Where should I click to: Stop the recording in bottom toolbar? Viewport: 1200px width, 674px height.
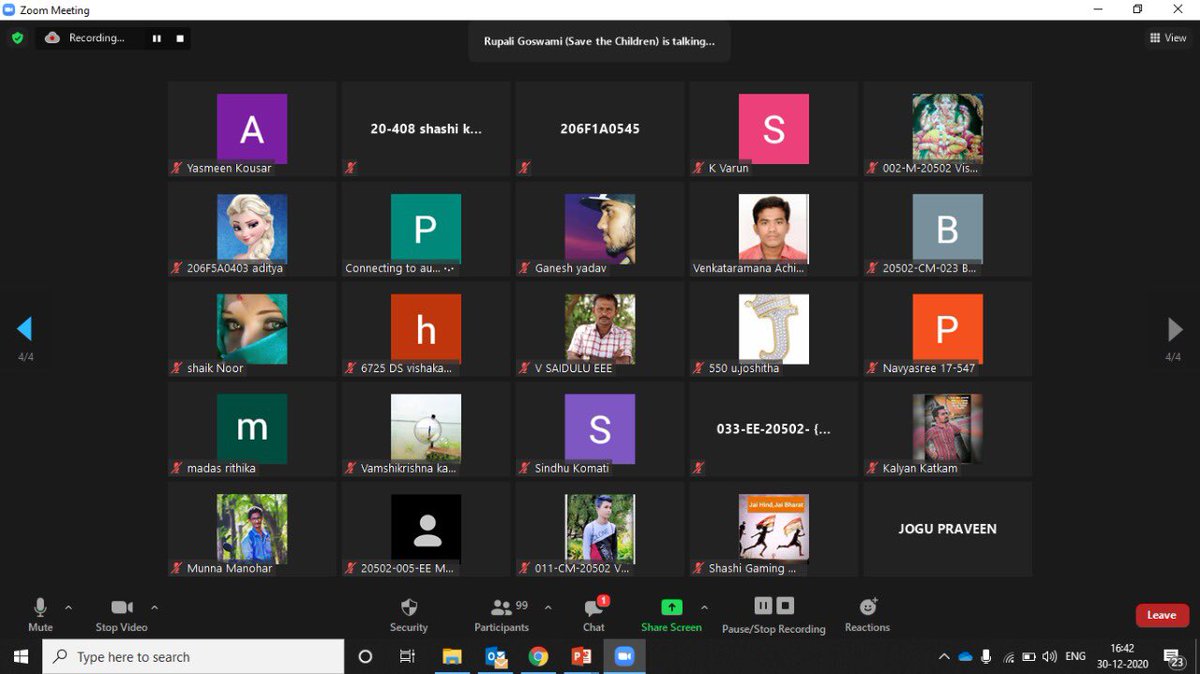pos(786,606)
